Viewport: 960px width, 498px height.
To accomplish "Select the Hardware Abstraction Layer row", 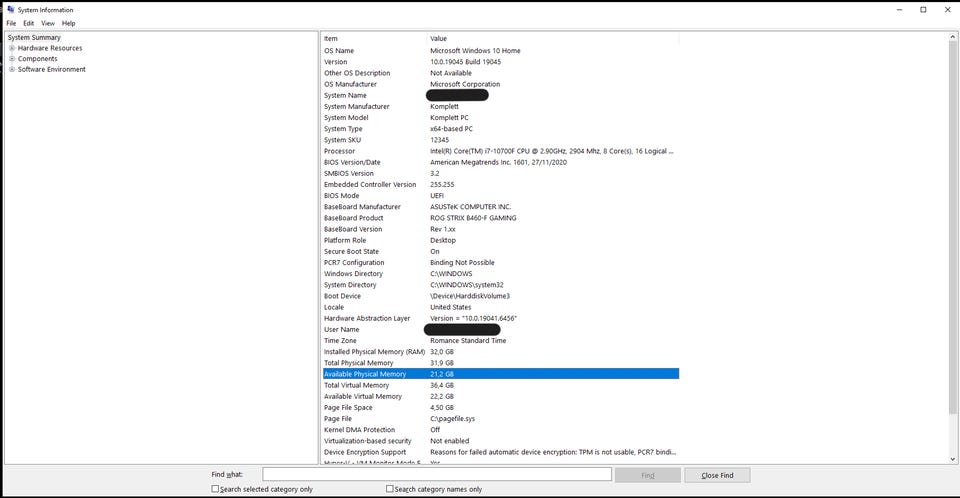I will coord(501,319).
